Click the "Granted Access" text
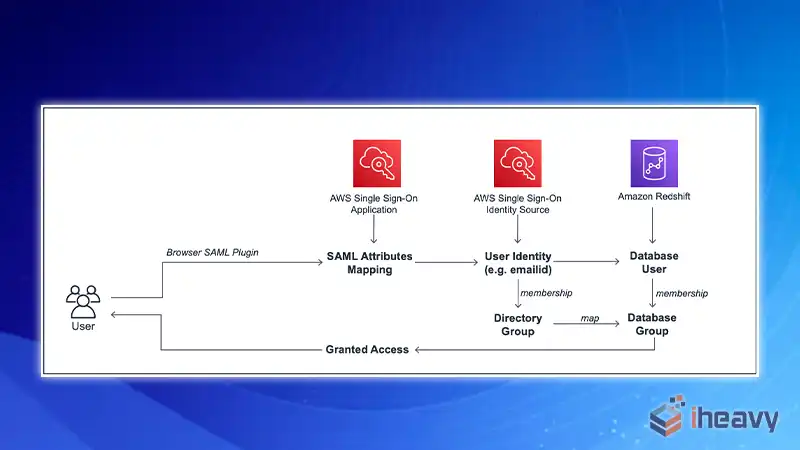 367,349
